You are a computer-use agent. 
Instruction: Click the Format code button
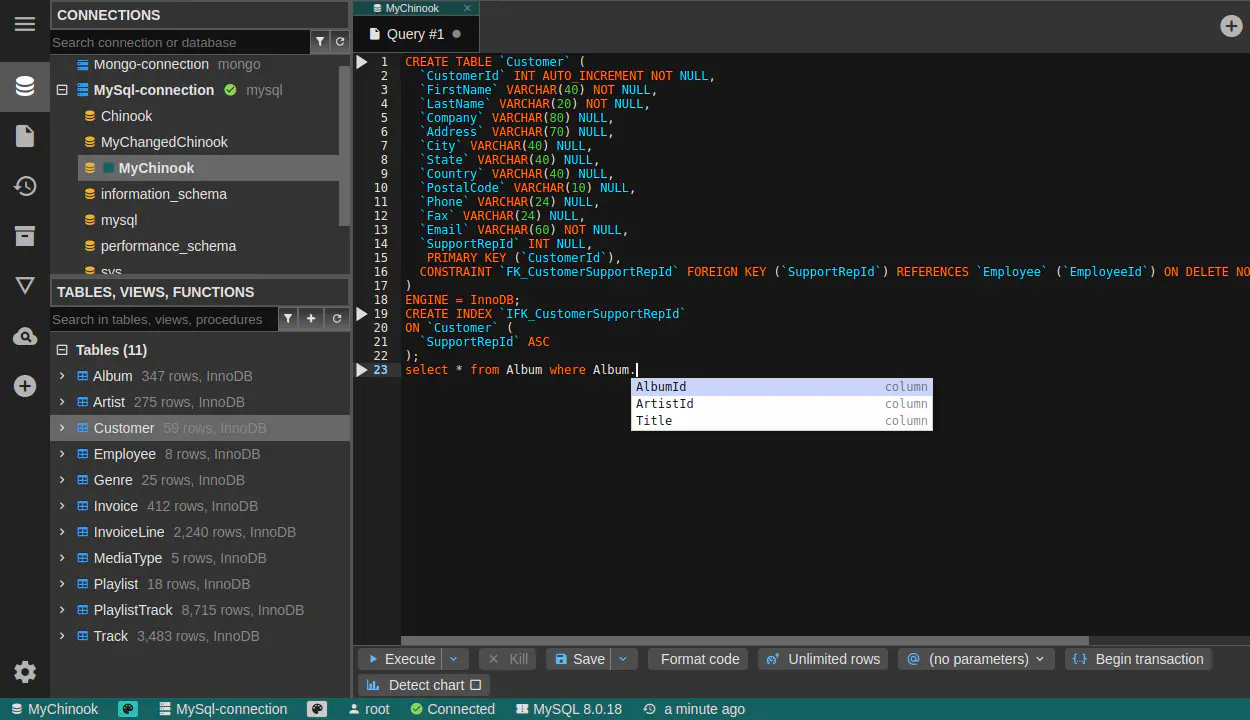click(x=699, y=659)
